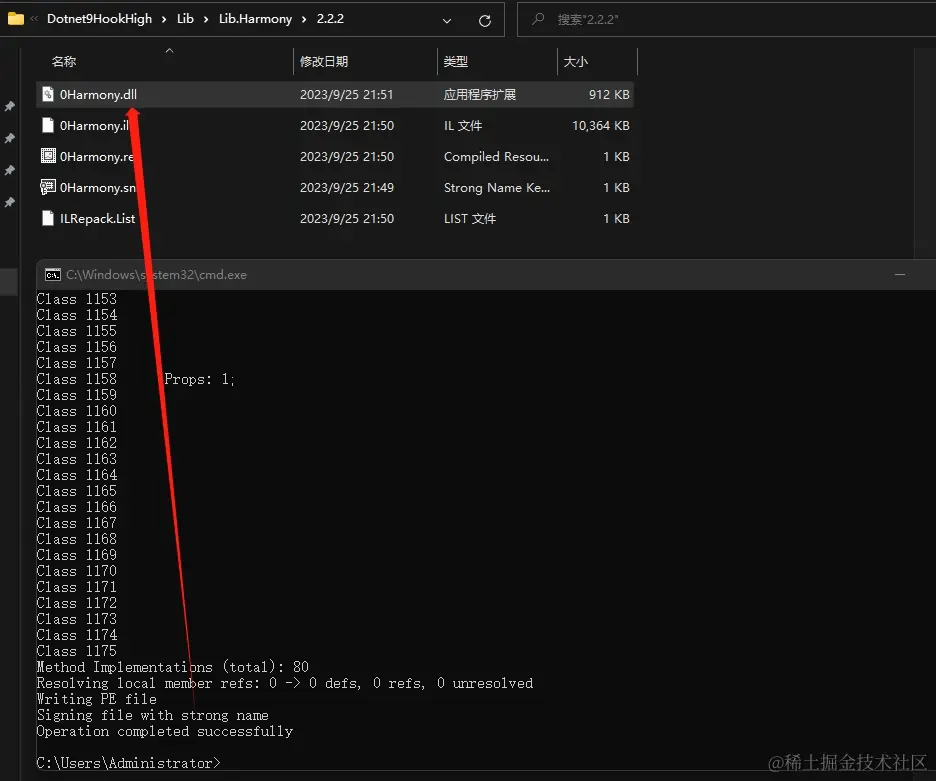The image size is (936, 781).
Task: Click the 'Class 1153' line in cmd
Action: click(x=76, y=299)
